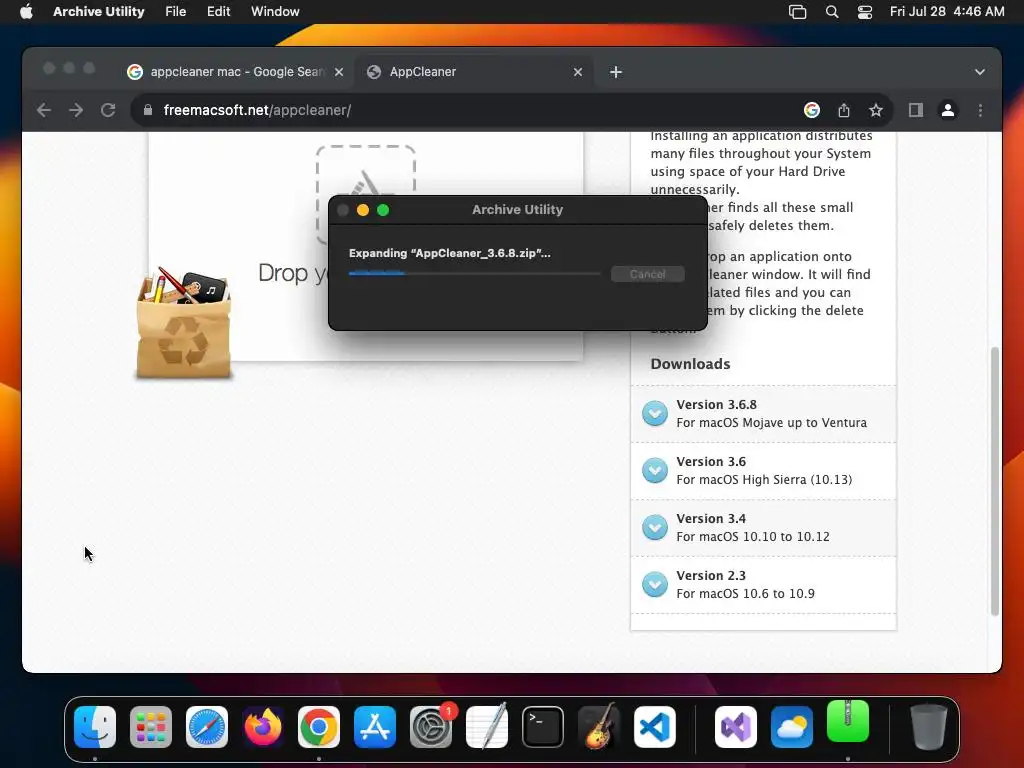The image size is (1024, 768).
Task: Click the Downloads heading
Action: coord(690,364)
